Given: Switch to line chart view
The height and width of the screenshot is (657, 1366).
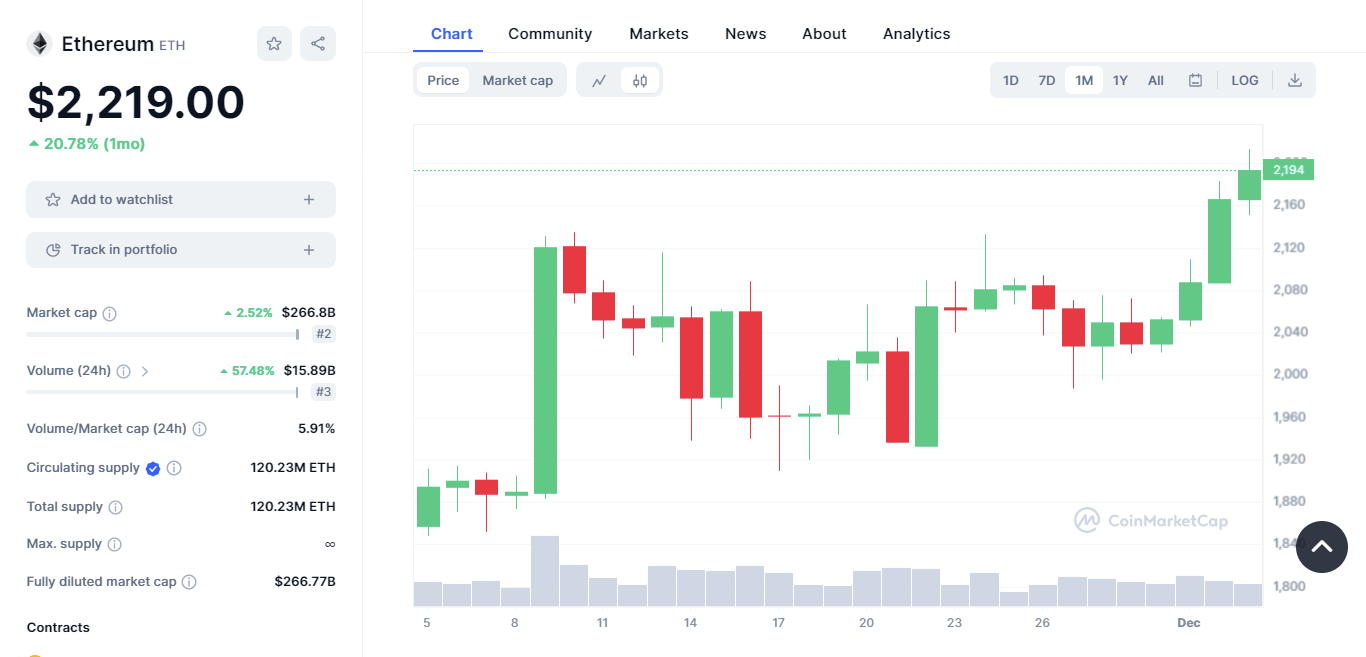Looking at the screenshot, I should click(x=599, y=80).
